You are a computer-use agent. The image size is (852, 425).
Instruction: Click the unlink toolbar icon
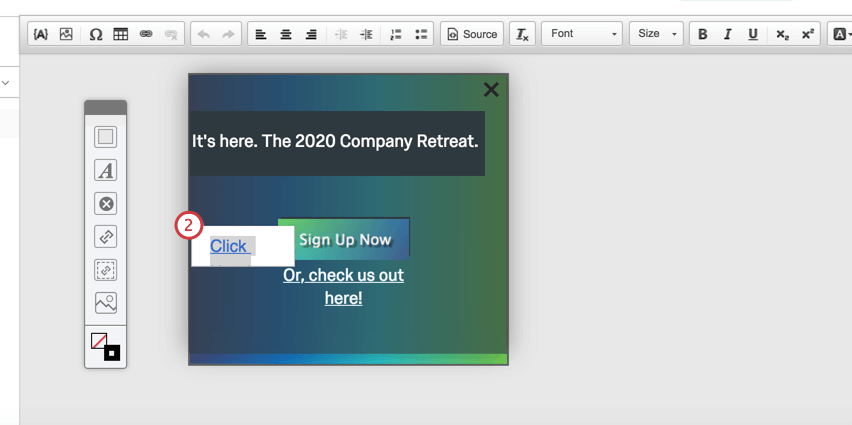pyautogui.click(x=171, y=34)
